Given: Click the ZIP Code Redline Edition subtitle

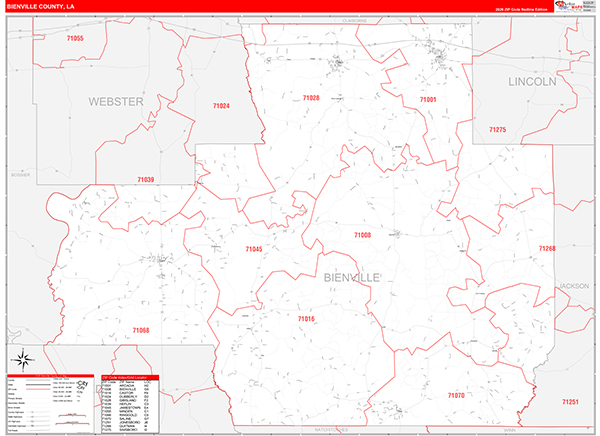Looking at the screenshot, I should point(521,9).
